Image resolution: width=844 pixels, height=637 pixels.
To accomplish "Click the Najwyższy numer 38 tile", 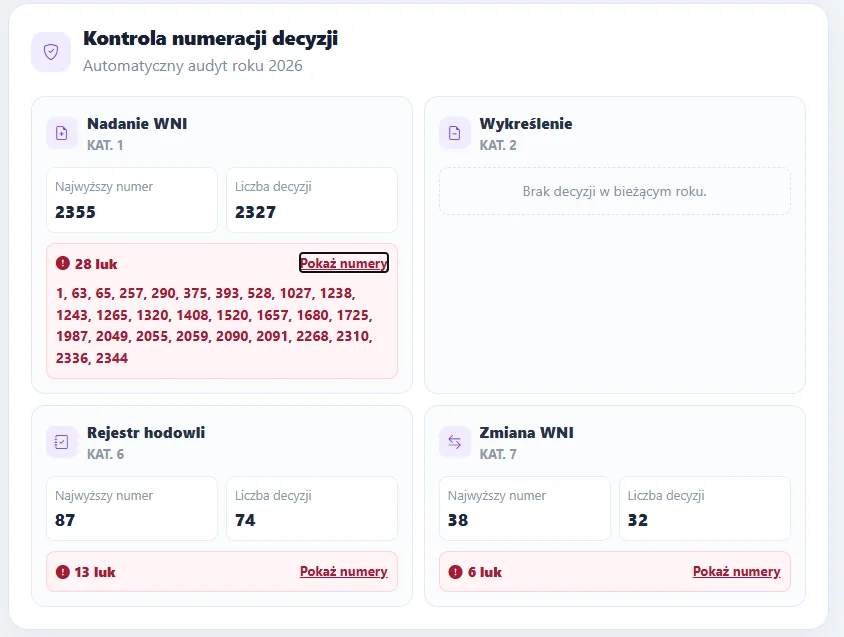I will (525, 508).
